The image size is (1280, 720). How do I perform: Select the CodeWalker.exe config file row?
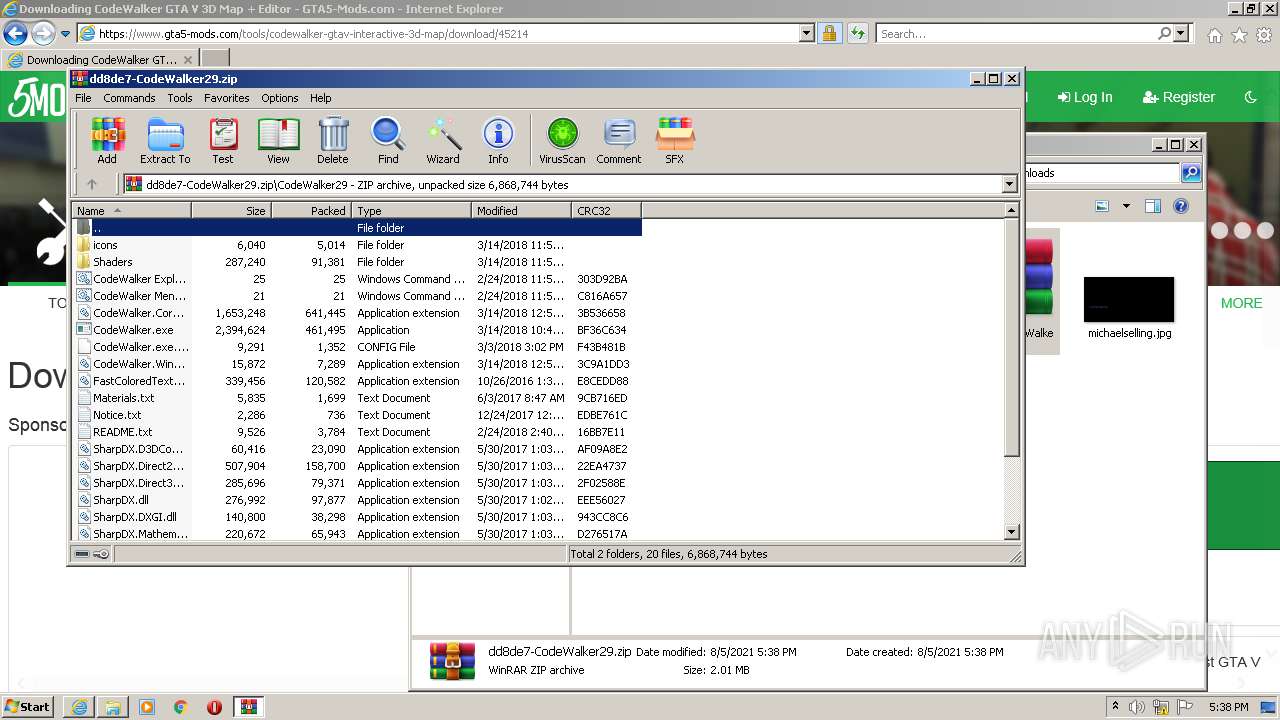[357, 347]
